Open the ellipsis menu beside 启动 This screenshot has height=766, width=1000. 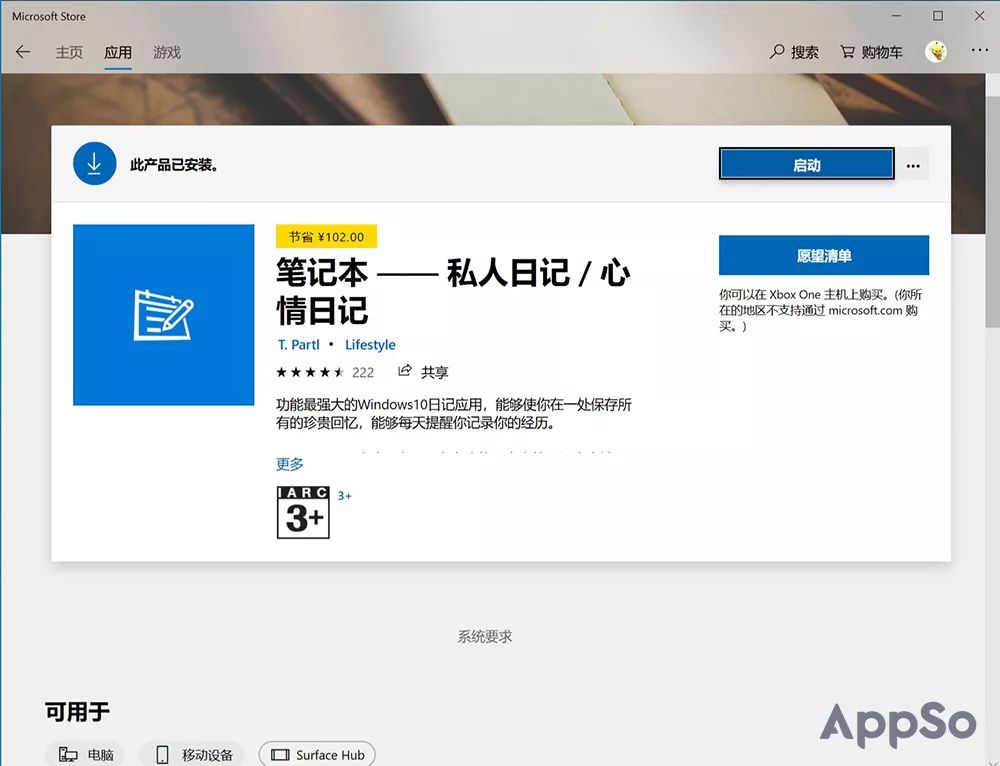(x=913, y=165)
